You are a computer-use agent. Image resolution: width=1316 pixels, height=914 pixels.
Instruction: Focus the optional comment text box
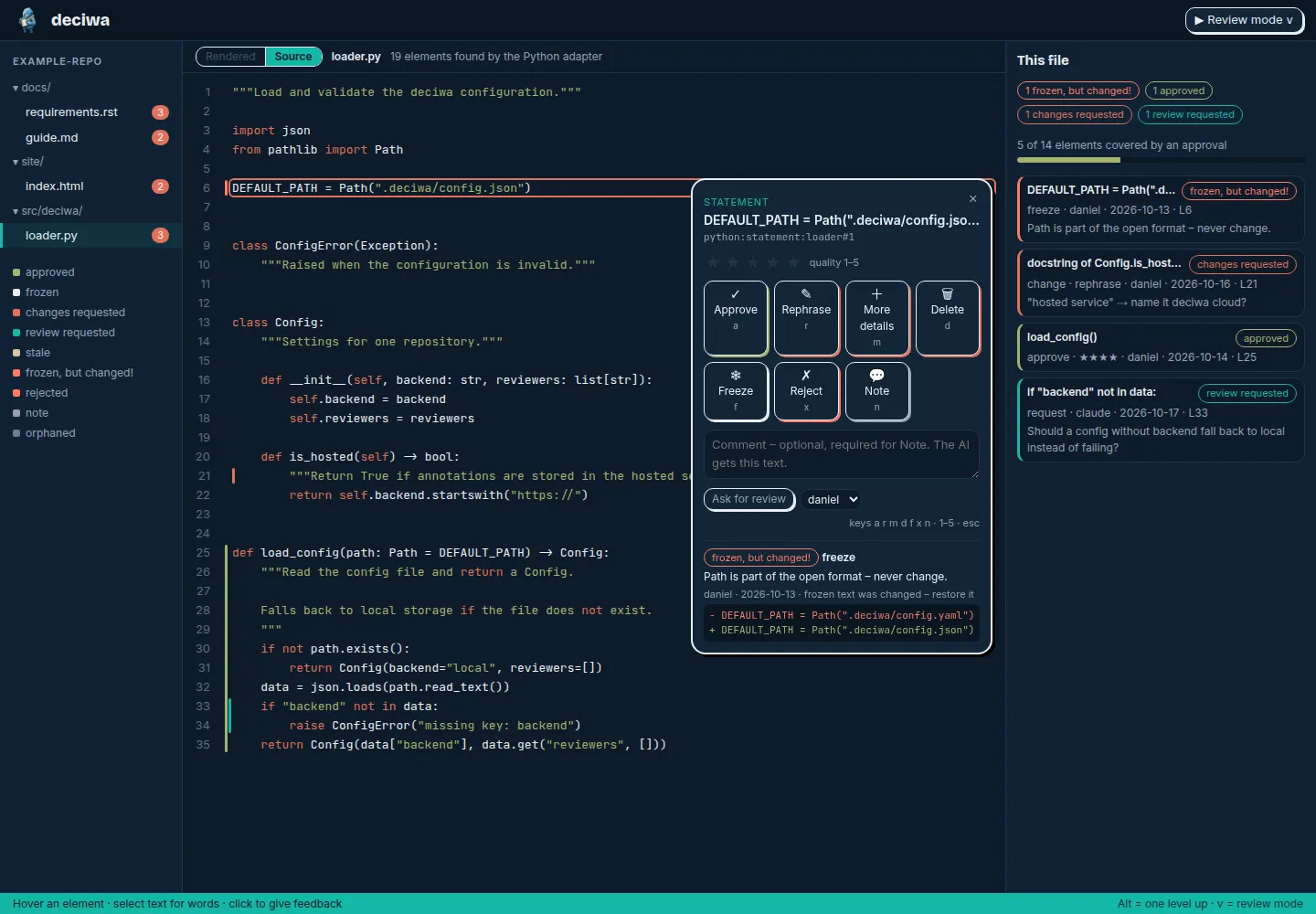[841, 454]
